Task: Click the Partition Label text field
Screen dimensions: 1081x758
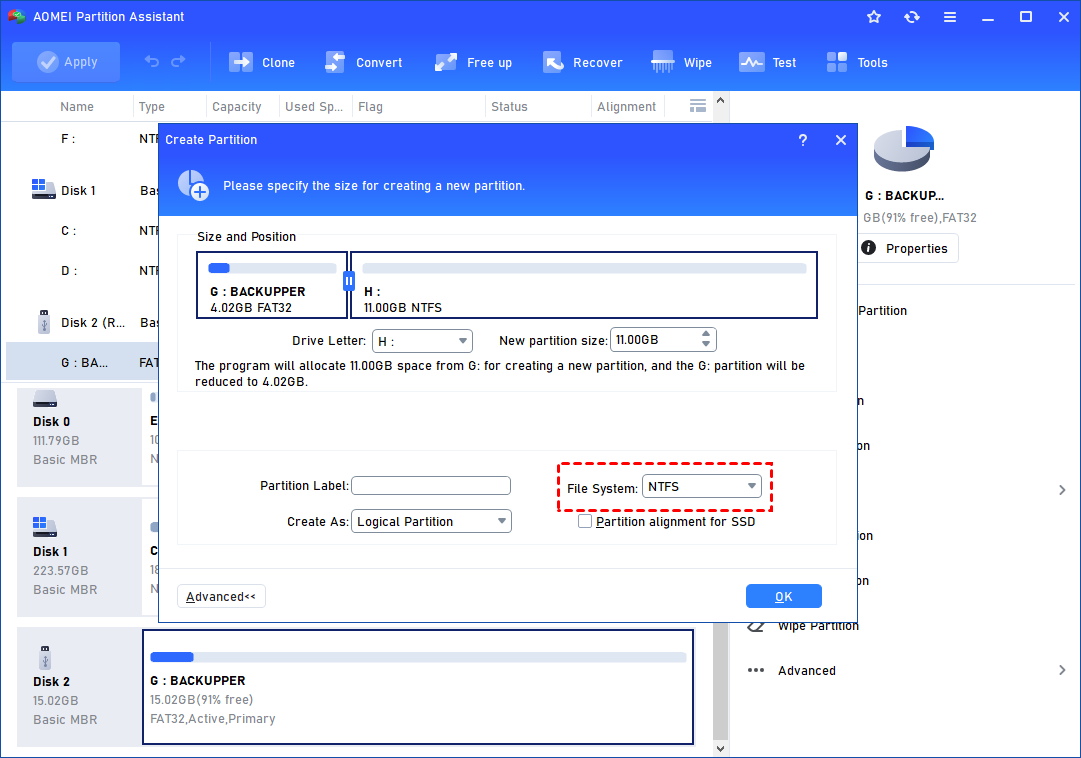Action: click(x=431, y=486)
